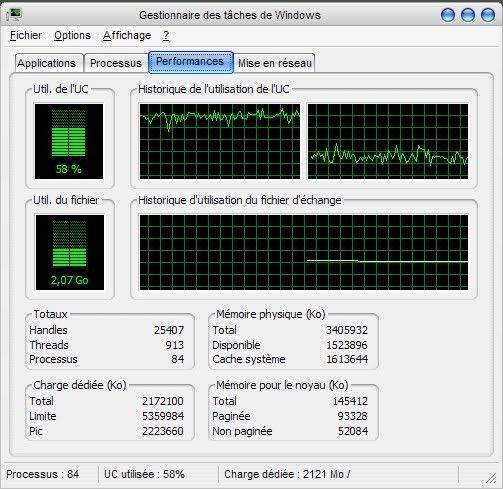
Task: Select the Performances tab
Action: coord(190,62)
